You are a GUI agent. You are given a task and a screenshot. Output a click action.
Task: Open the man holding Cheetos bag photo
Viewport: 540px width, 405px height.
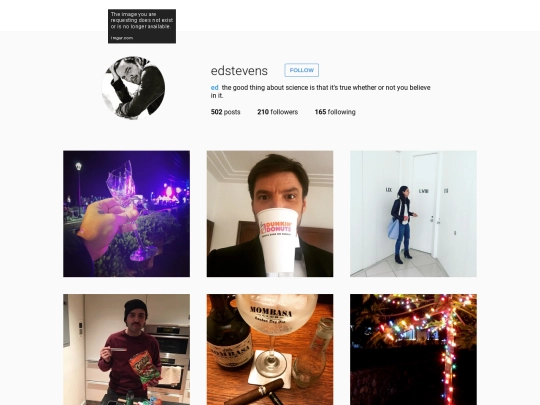(126, 350)
